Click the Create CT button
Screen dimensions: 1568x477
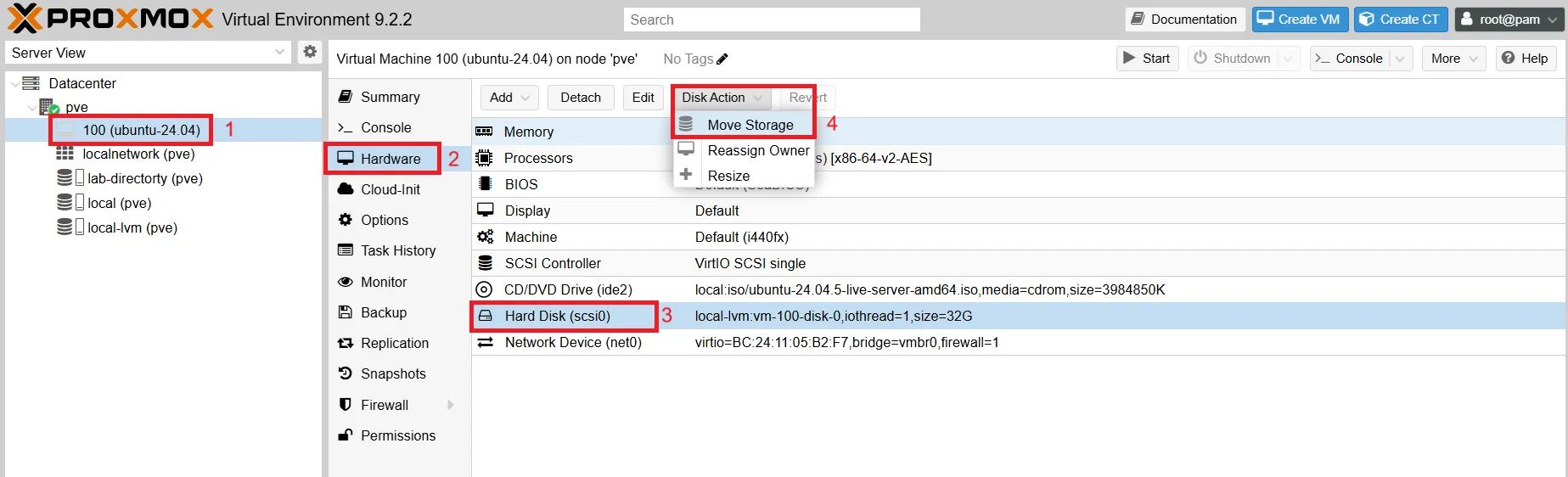(x=1401, y=19)
